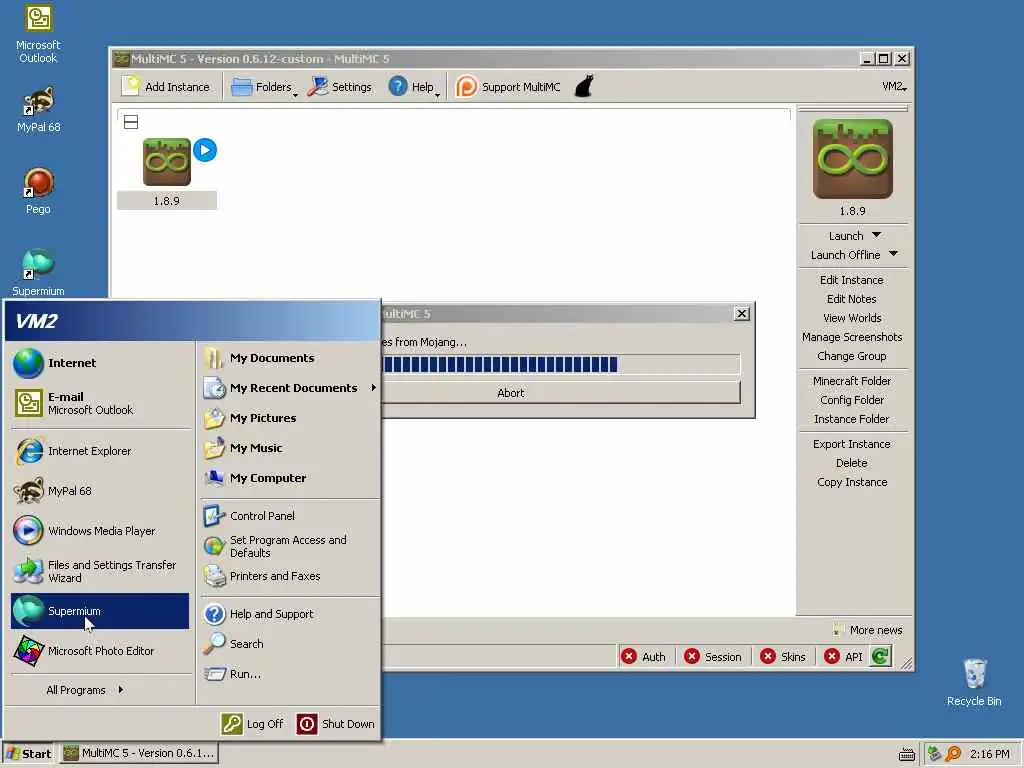Screen dimensions: 1024x768
Task: Open the Instance Folder
Action: coord(852,419)
